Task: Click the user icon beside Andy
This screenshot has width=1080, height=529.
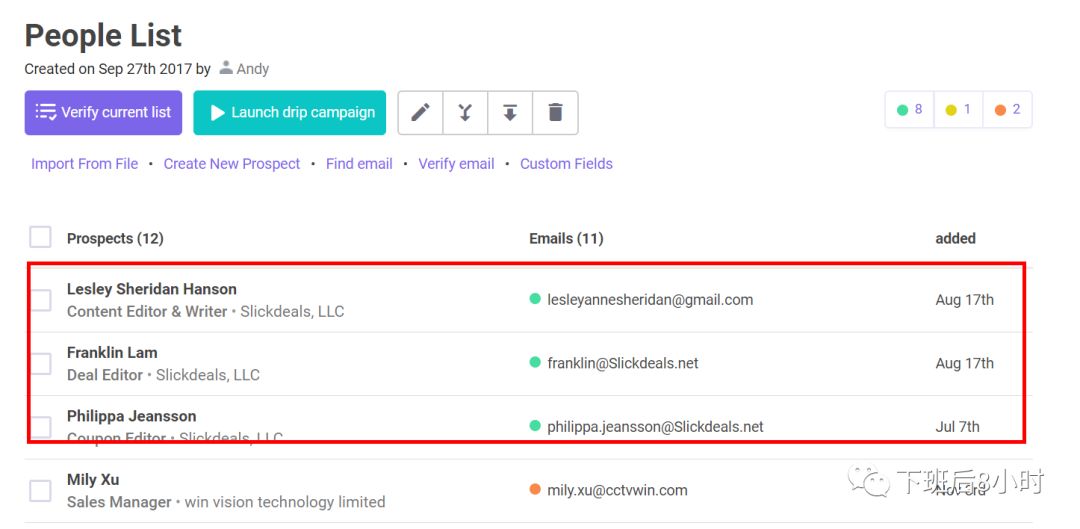Action: click(225, 68)
